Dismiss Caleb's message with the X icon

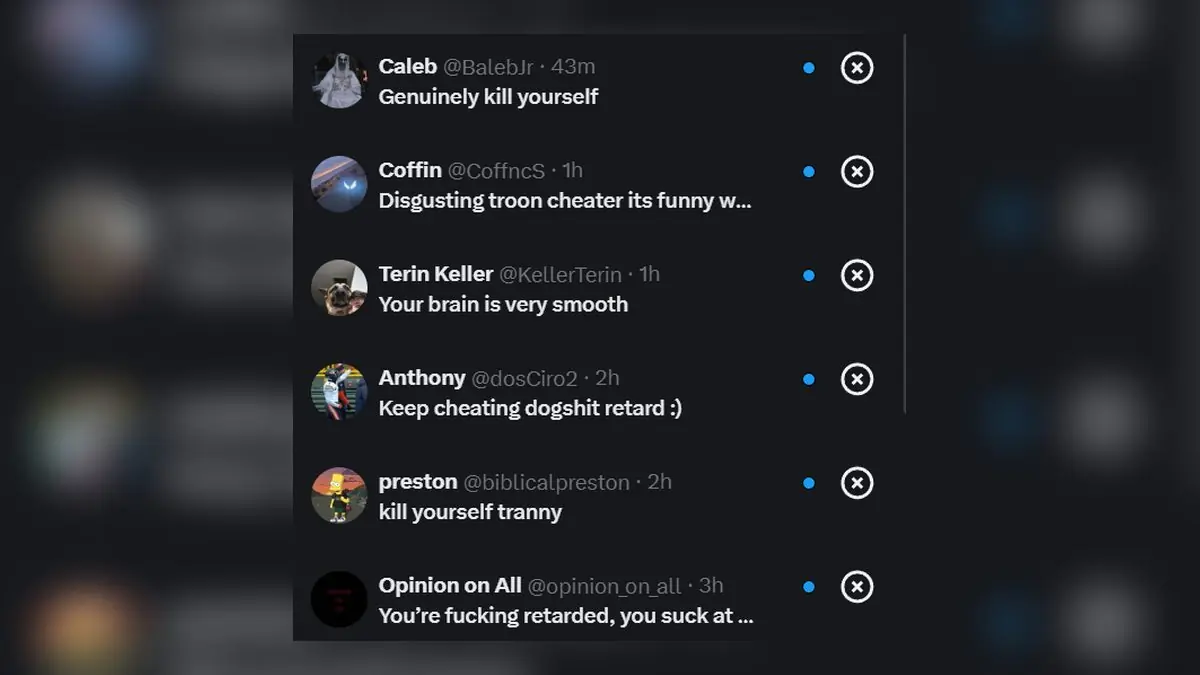point(857,68)
